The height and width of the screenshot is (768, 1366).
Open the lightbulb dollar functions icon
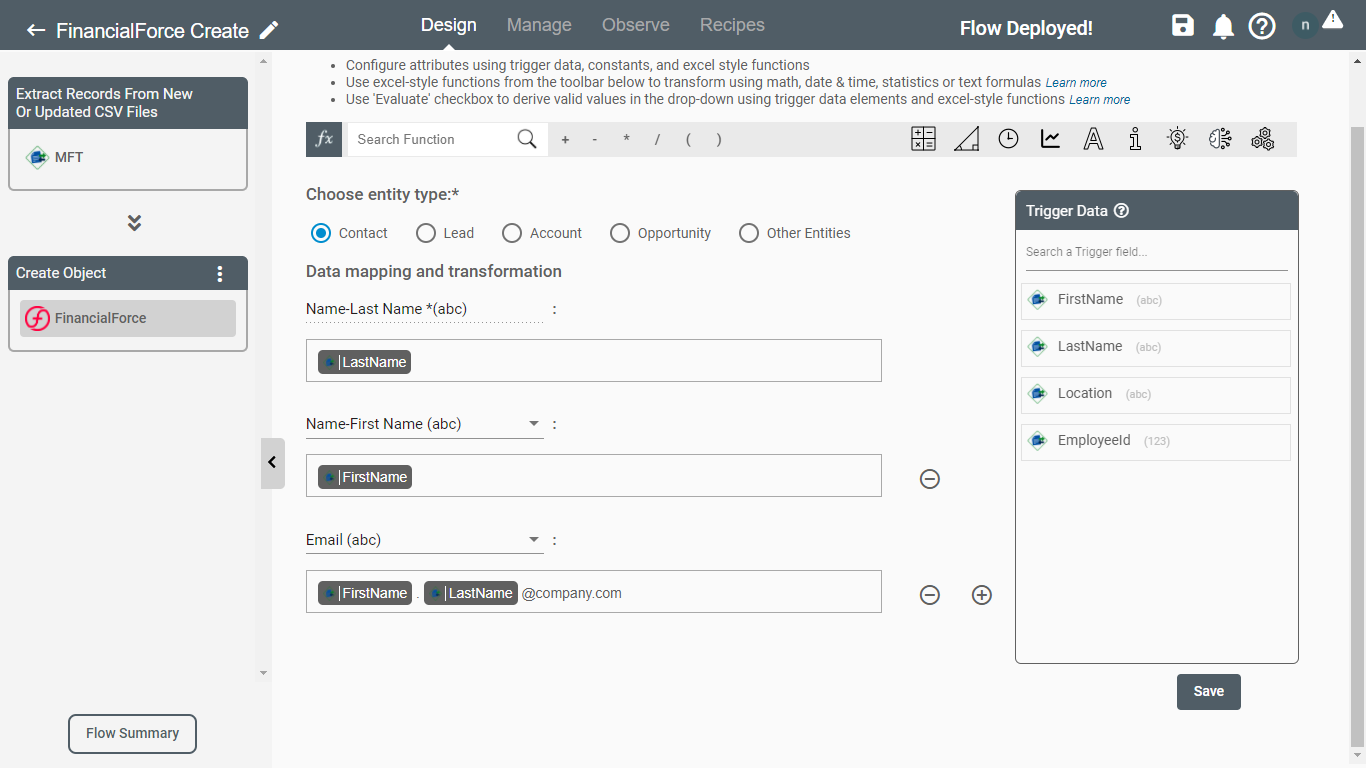point(1178,139)
